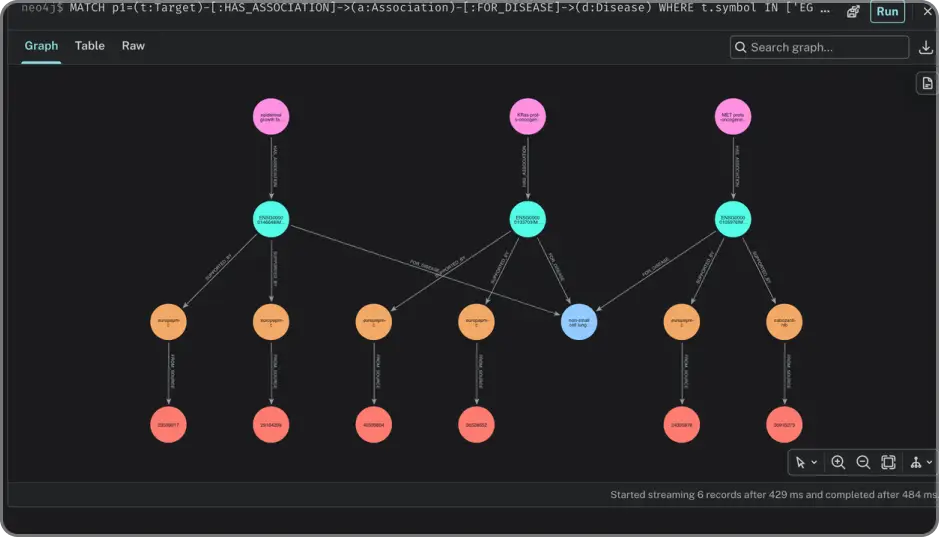The width and height of the screenshot is (939, 537).
Task: Select the ENSG00000146648 association node
Action: 271,220
